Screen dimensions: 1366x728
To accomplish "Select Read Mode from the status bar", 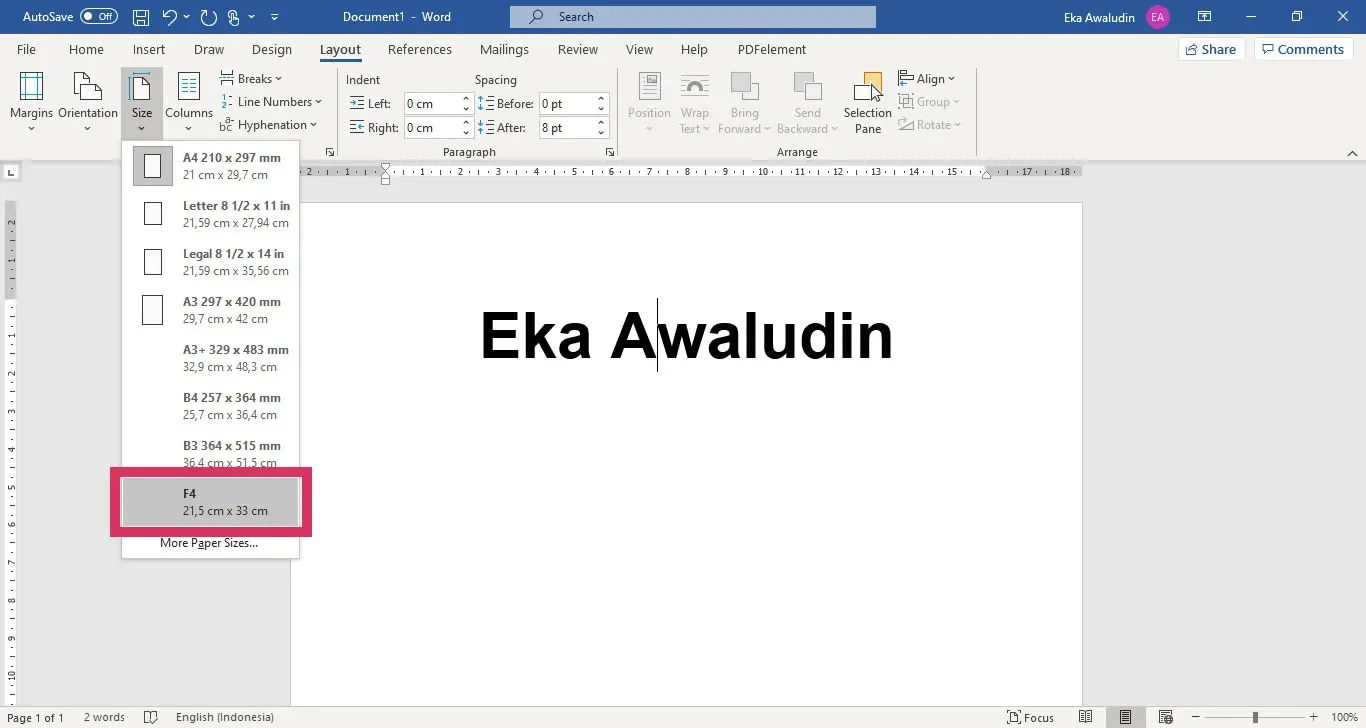I will (x=1085, y=717).
